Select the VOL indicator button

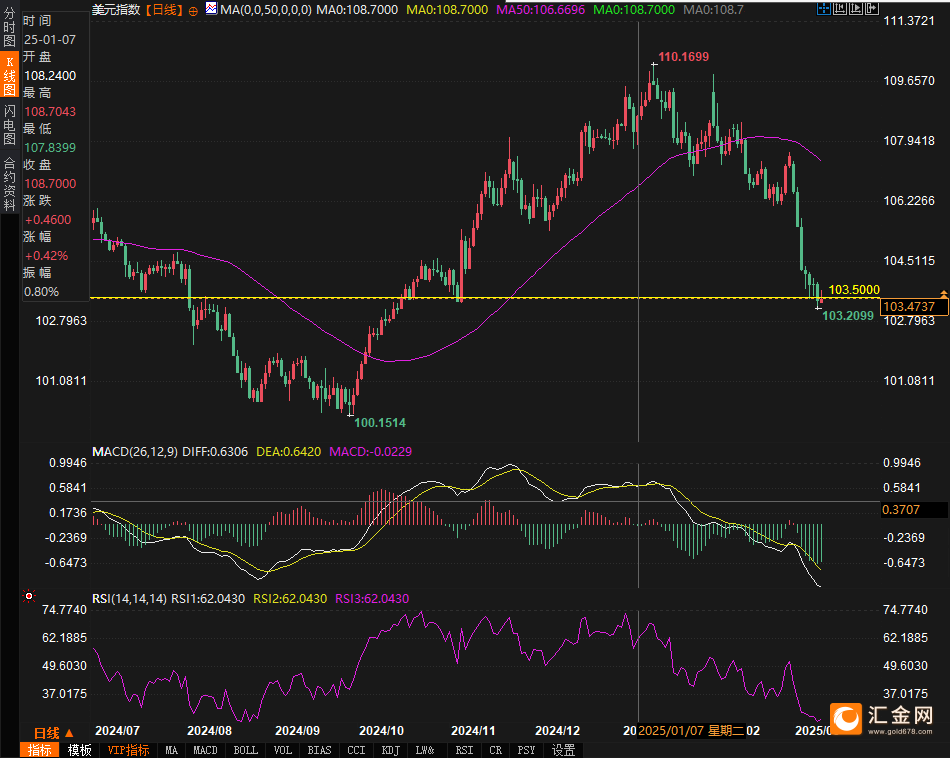[283, 750]
